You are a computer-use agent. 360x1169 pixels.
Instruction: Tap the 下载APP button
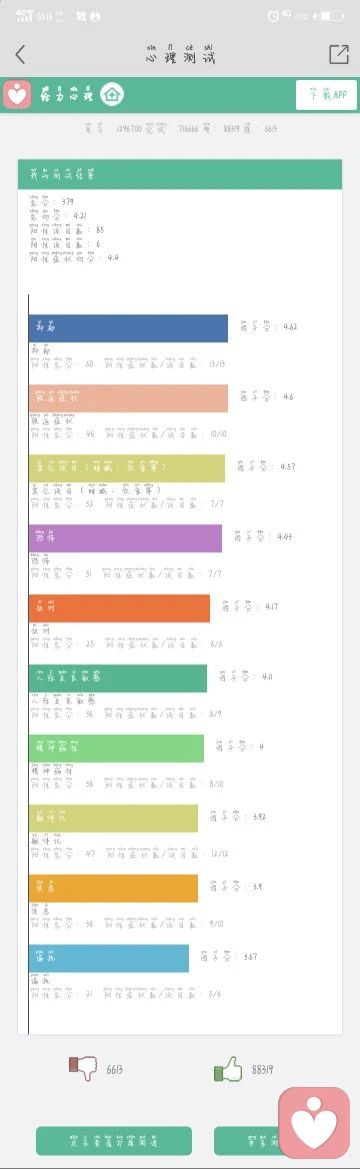coord(326,95)
